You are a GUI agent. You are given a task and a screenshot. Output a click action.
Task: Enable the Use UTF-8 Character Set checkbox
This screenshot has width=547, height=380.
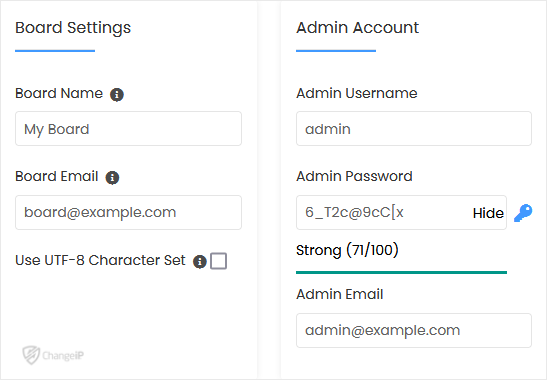(218, 261)
